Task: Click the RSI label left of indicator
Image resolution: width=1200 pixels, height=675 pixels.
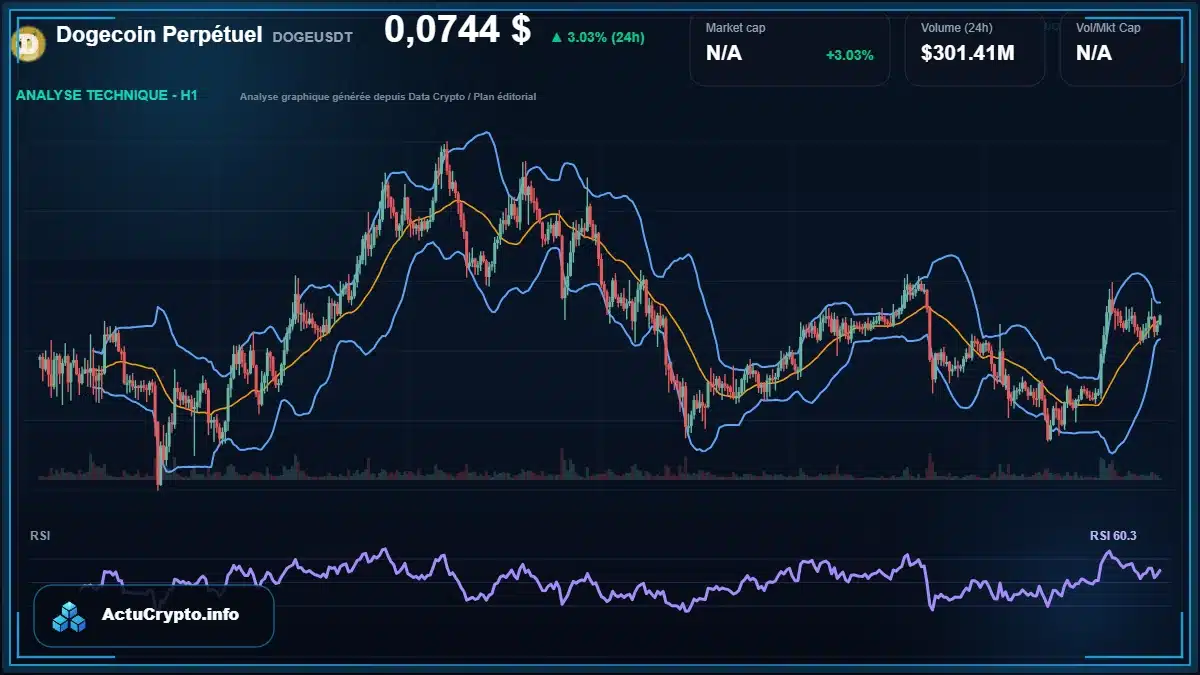Action: [x=40, y=536]
